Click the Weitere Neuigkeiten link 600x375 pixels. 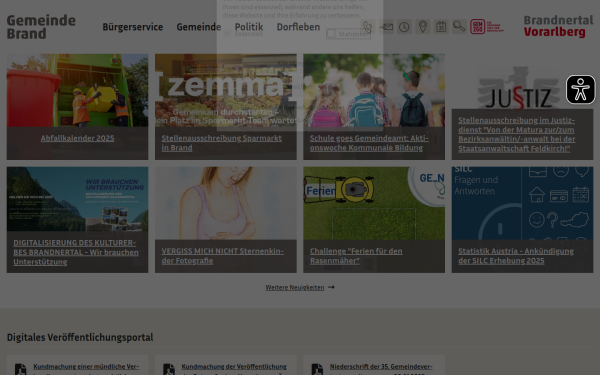pos(295,287)
